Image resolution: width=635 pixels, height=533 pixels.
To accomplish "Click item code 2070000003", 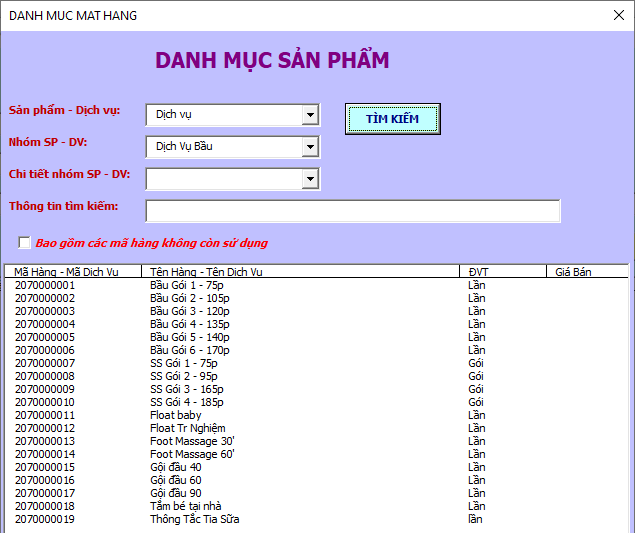I will pos(45,311).
